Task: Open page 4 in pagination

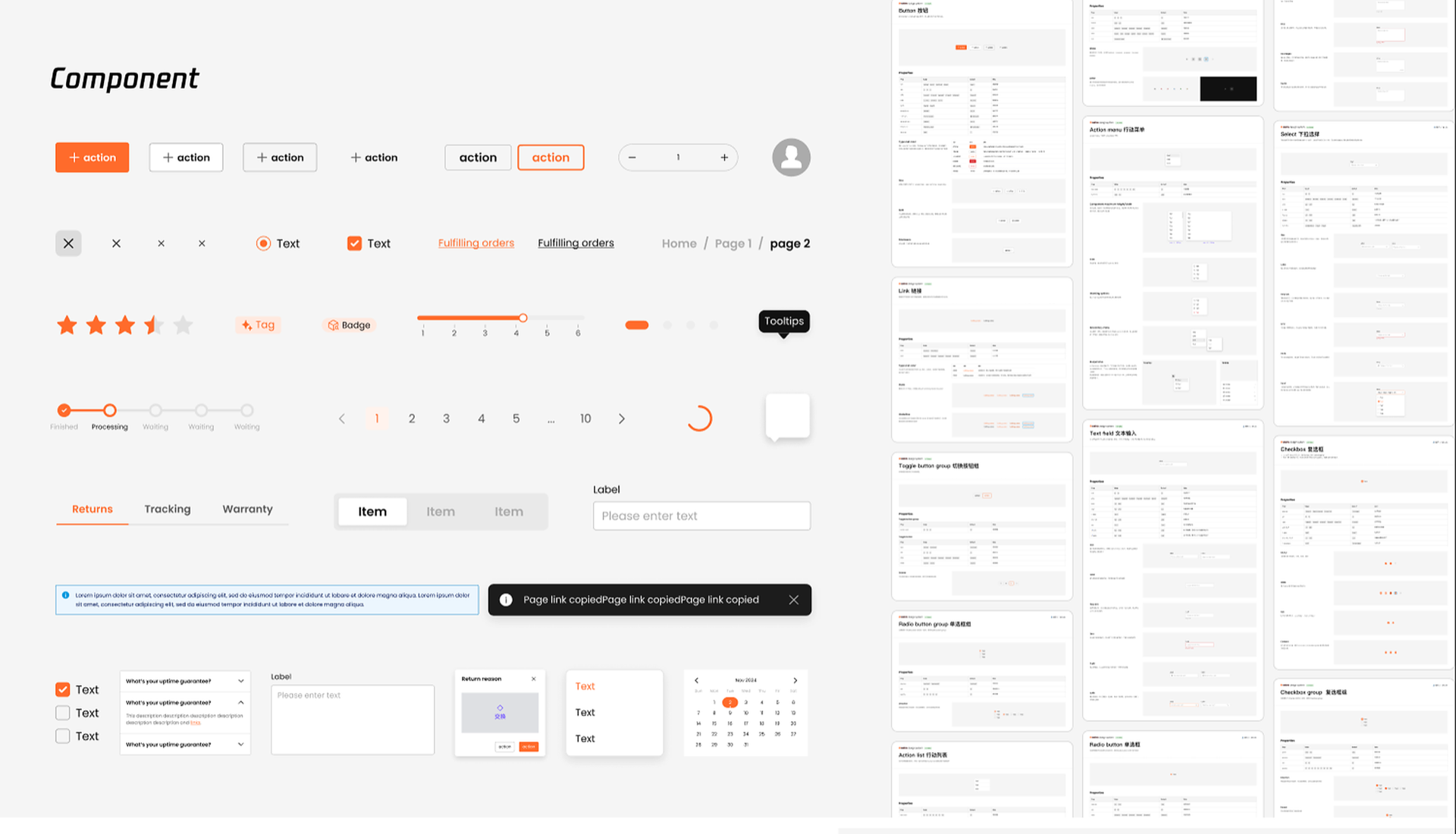Action: tap(482, 419)
